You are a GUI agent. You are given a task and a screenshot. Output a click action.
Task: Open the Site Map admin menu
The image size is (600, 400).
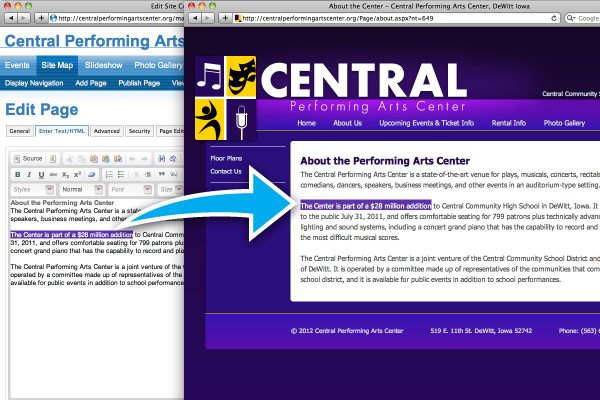click(x=57, y=65)
